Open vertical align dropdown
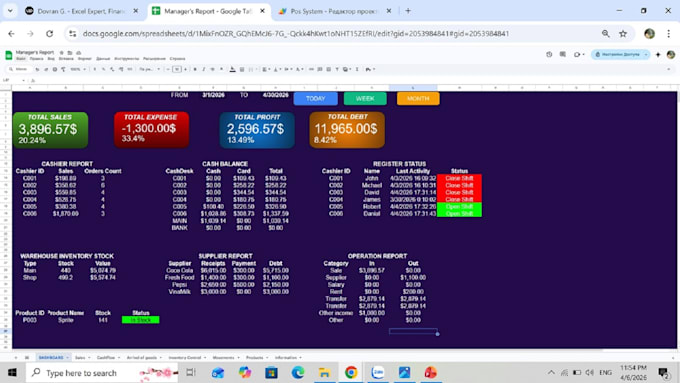The height and width of the screenshot is (383, 680). (x=277, y=69)
